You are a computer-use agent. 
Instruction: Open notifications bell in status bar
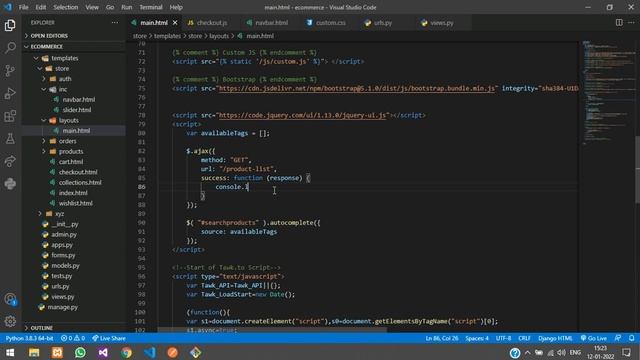[x=631, y=338]
